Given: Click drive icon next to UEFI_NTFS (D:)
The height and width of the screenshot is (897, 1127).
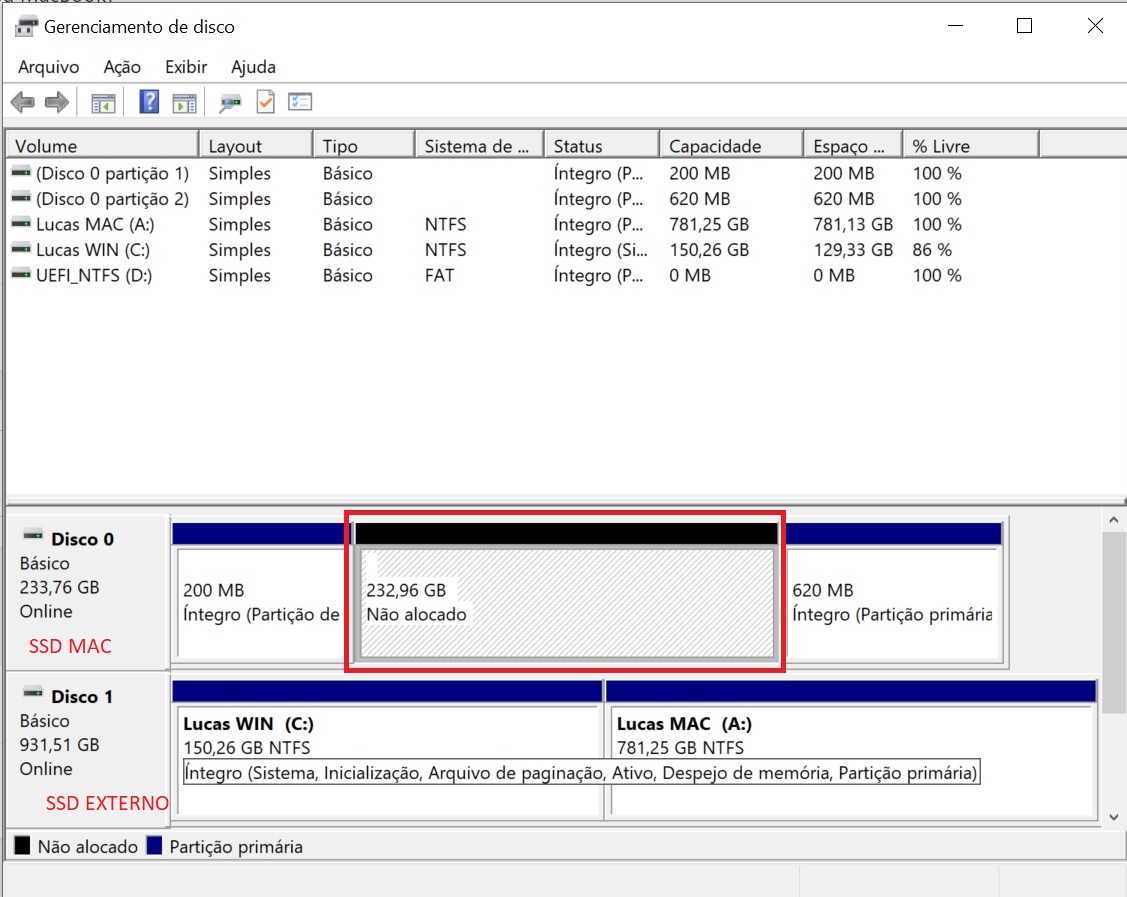Looking at the screenshot, I should (x=22, y=275).
